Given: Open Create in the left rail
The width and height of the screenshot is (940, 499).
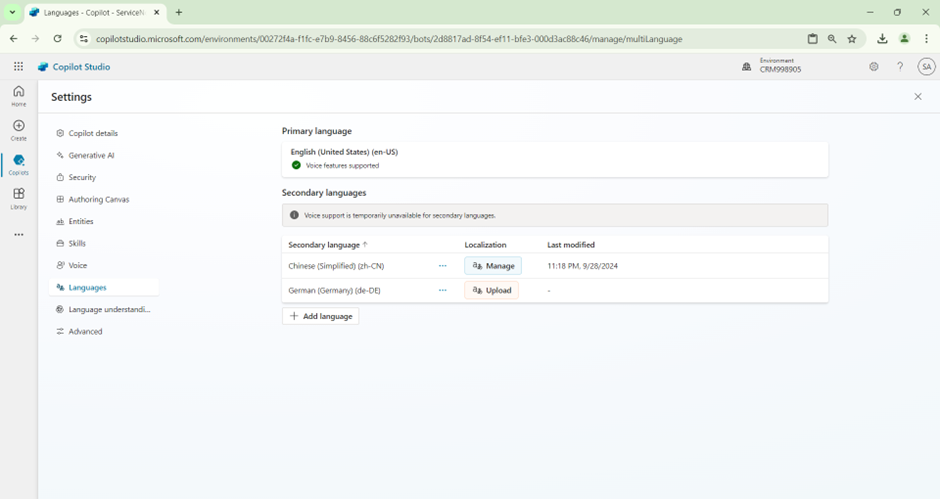Looking at the screenshot, I should tap(18, 130).
